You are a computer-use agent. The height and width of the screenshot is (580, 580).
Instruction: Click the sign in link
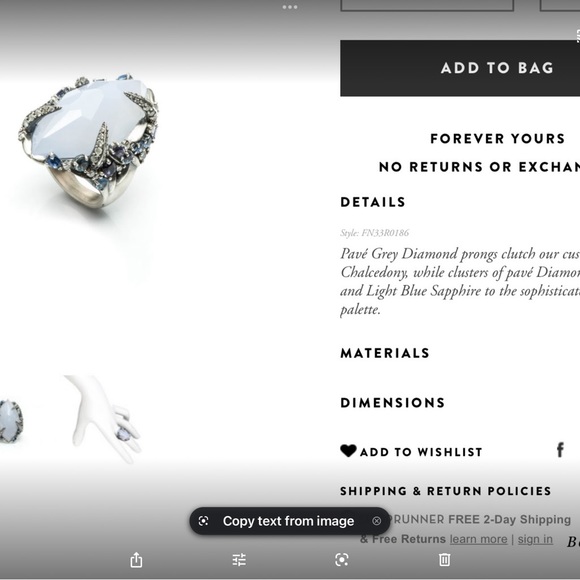(x=535, y=539)
